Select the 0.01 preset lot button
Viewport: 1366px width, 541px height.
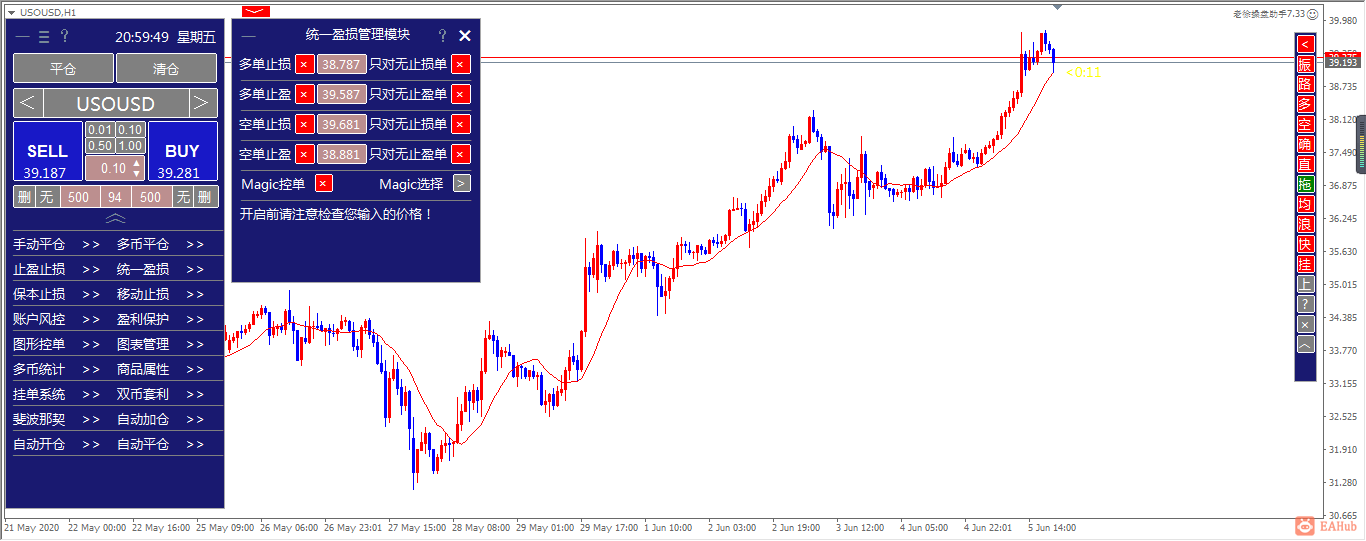(100, 130)
